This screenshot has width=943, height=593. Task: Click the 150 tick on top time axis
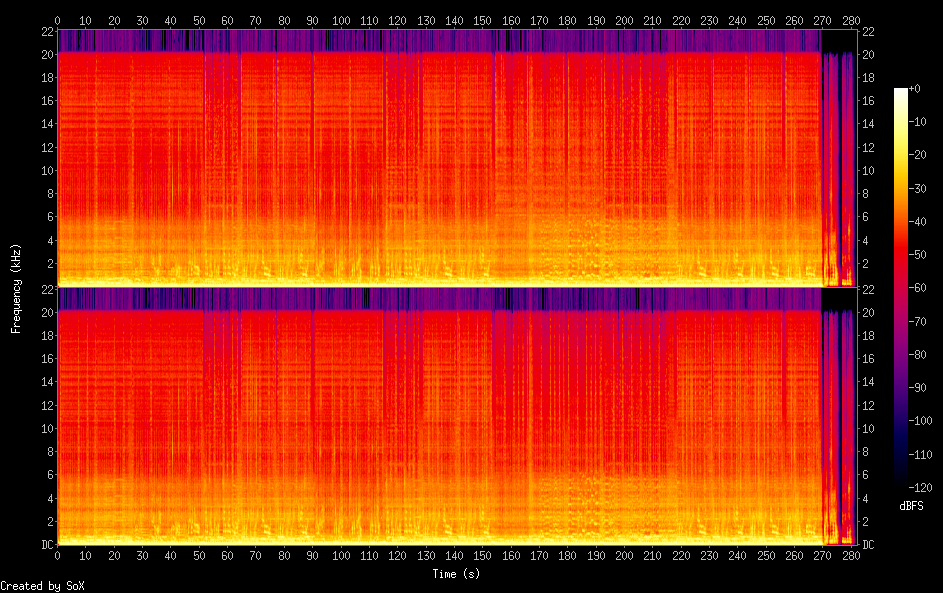(x=482, y=19)
